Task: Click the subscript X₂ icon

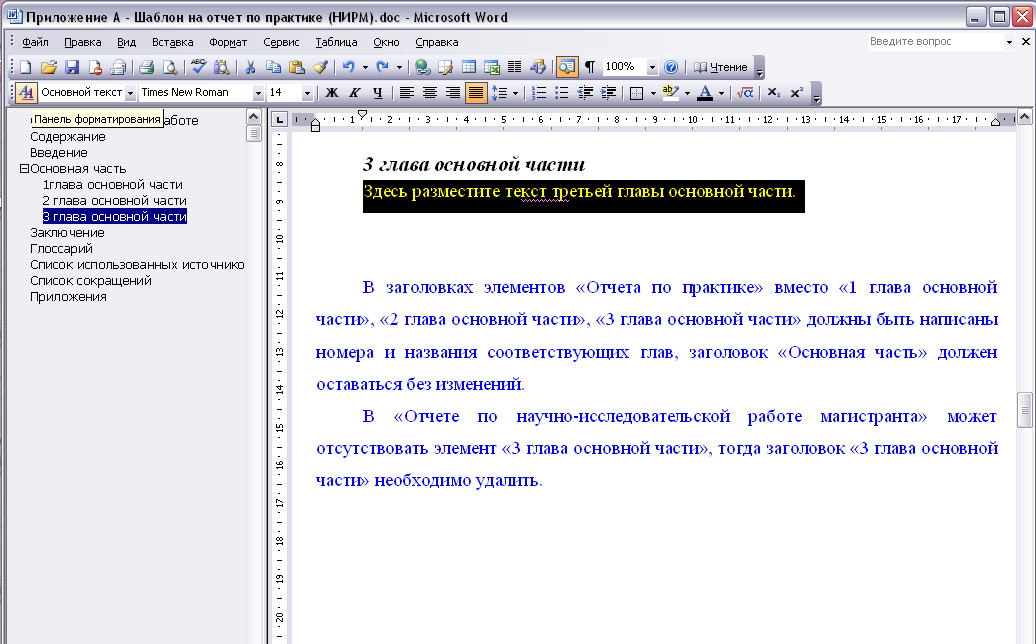Action: (x=774, y=92)
